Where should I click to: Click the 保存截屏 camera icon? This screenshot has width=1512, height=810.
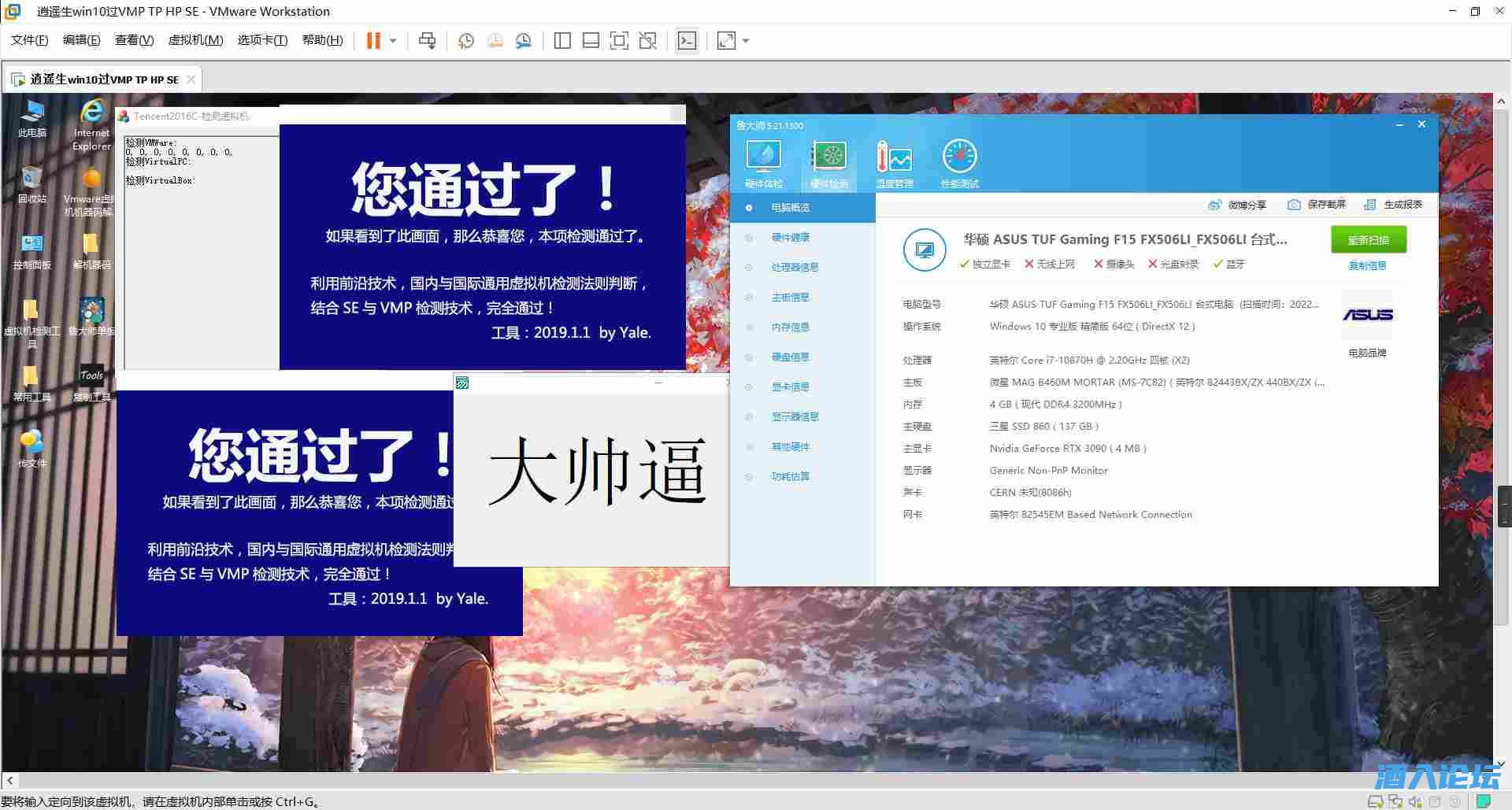[x=1294, y=204]
